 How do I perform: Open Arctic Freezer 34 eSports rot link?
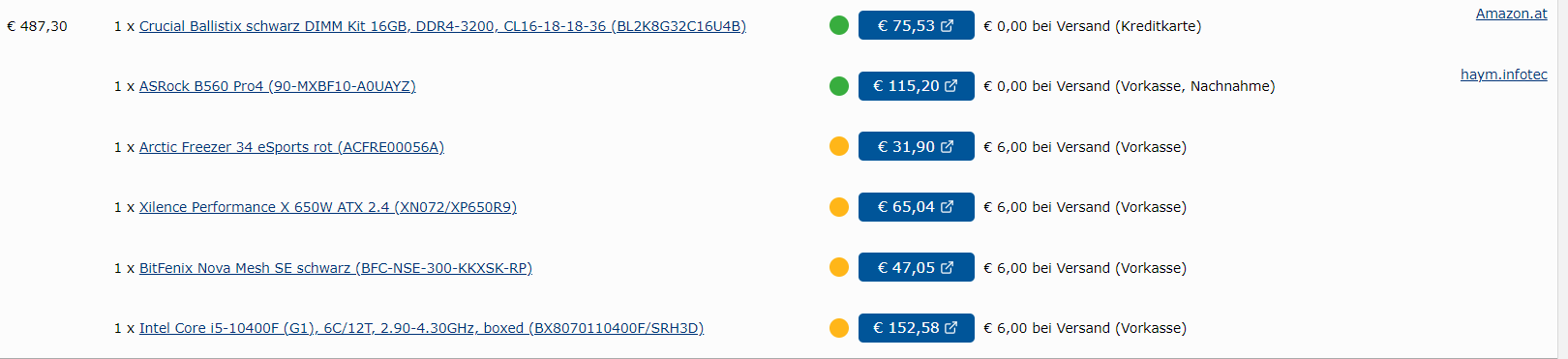coord(291,147)
